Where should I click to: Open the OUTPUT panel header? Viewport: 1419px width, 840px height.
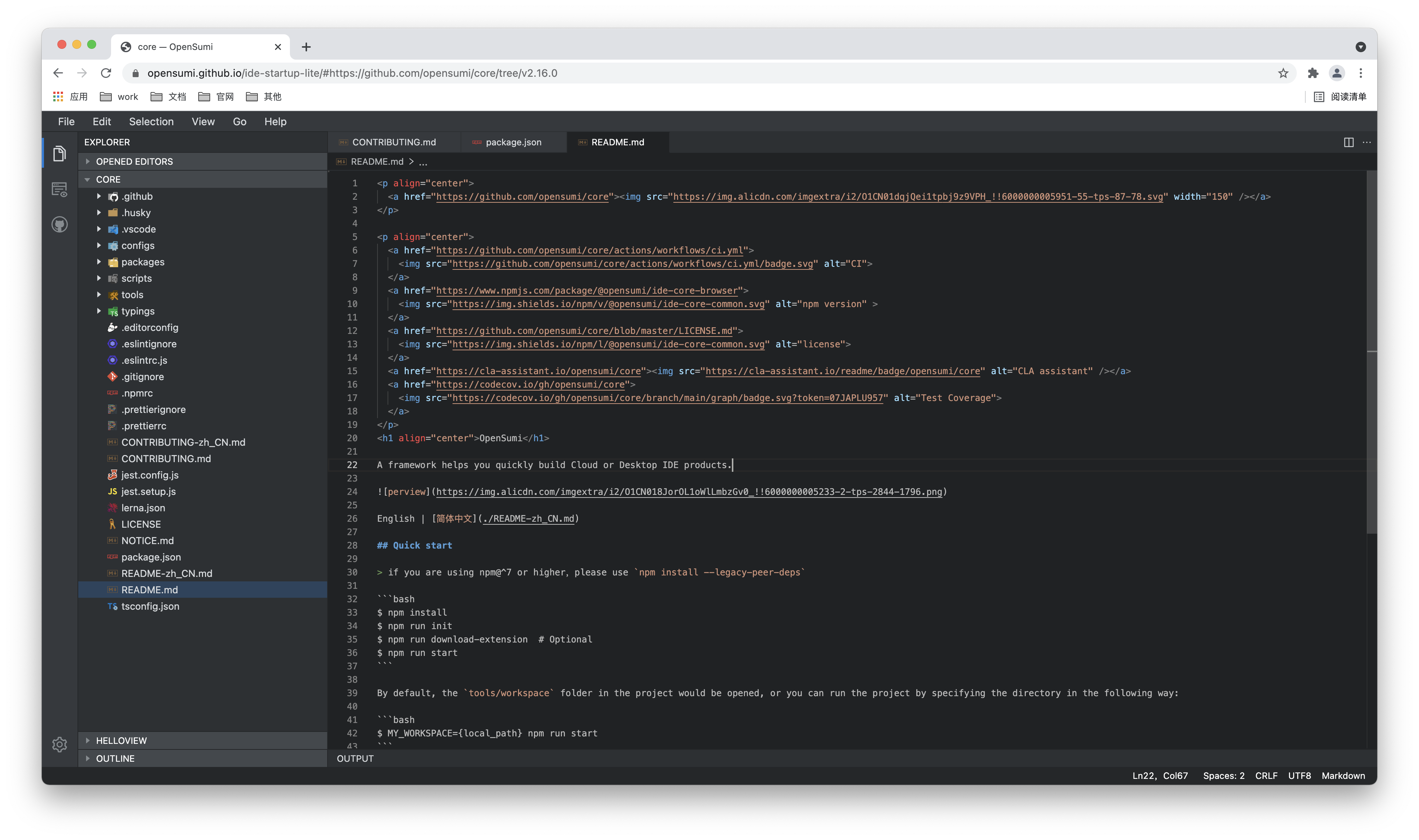(x=355, y=758)
